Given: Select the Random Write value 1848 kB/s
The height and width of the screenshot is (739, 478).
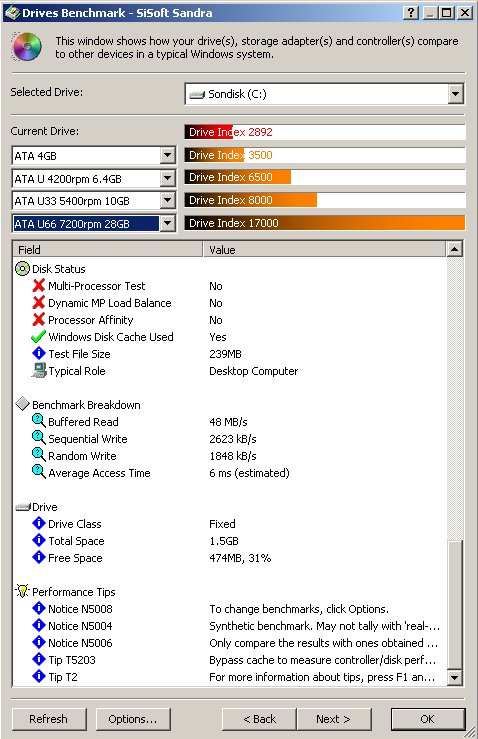Looking at the screenshot, I should pos(233,456).
